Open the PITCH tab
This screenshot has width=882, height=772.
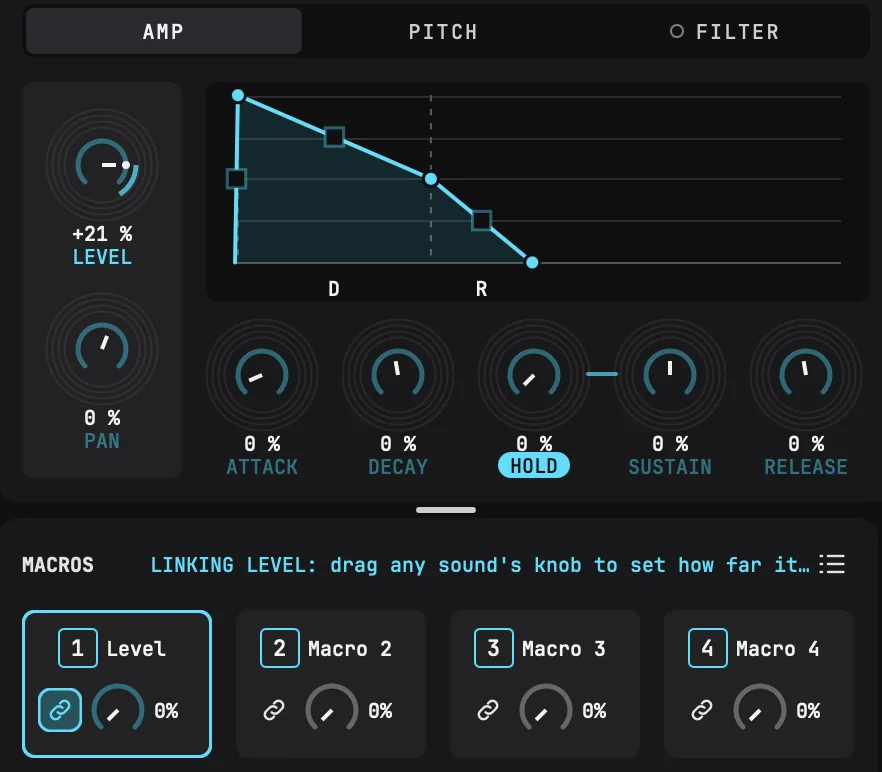443,32
